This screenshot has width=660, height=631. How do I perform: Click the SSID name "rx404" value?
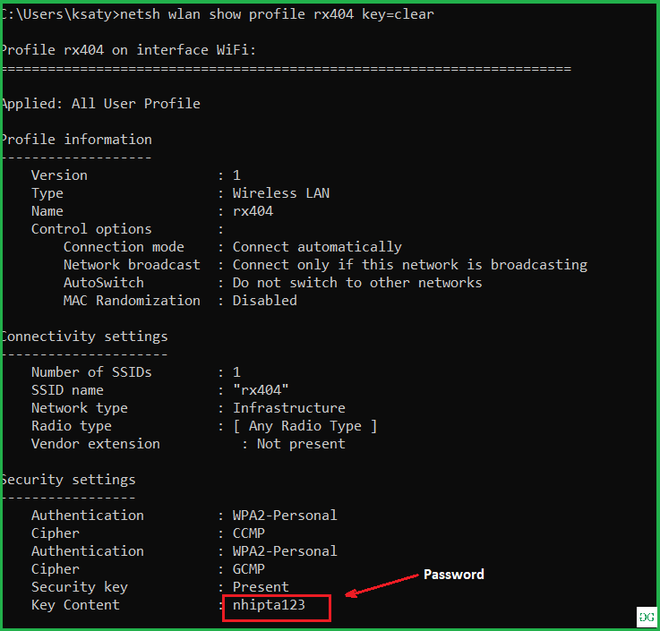point(261,390)
